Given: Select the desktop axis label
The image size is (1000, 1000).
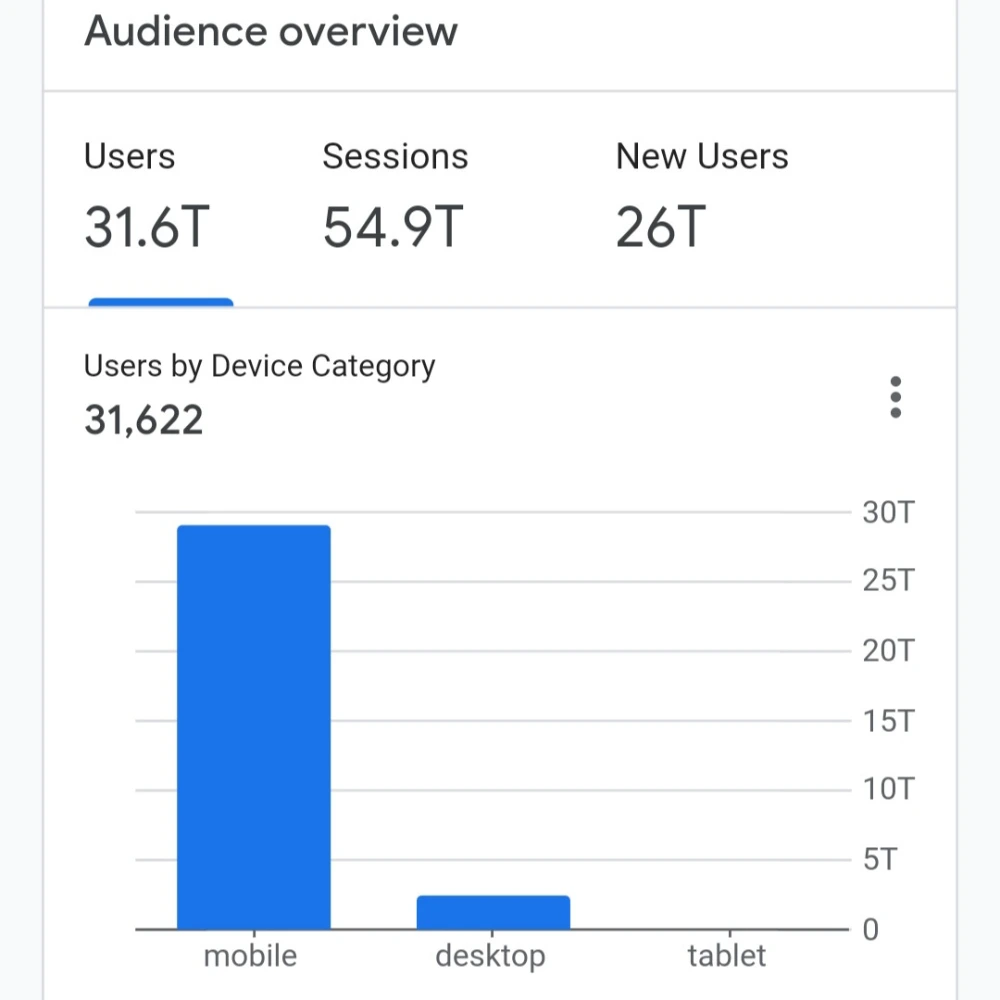Looking at the screenshot, I should (490, 955).
